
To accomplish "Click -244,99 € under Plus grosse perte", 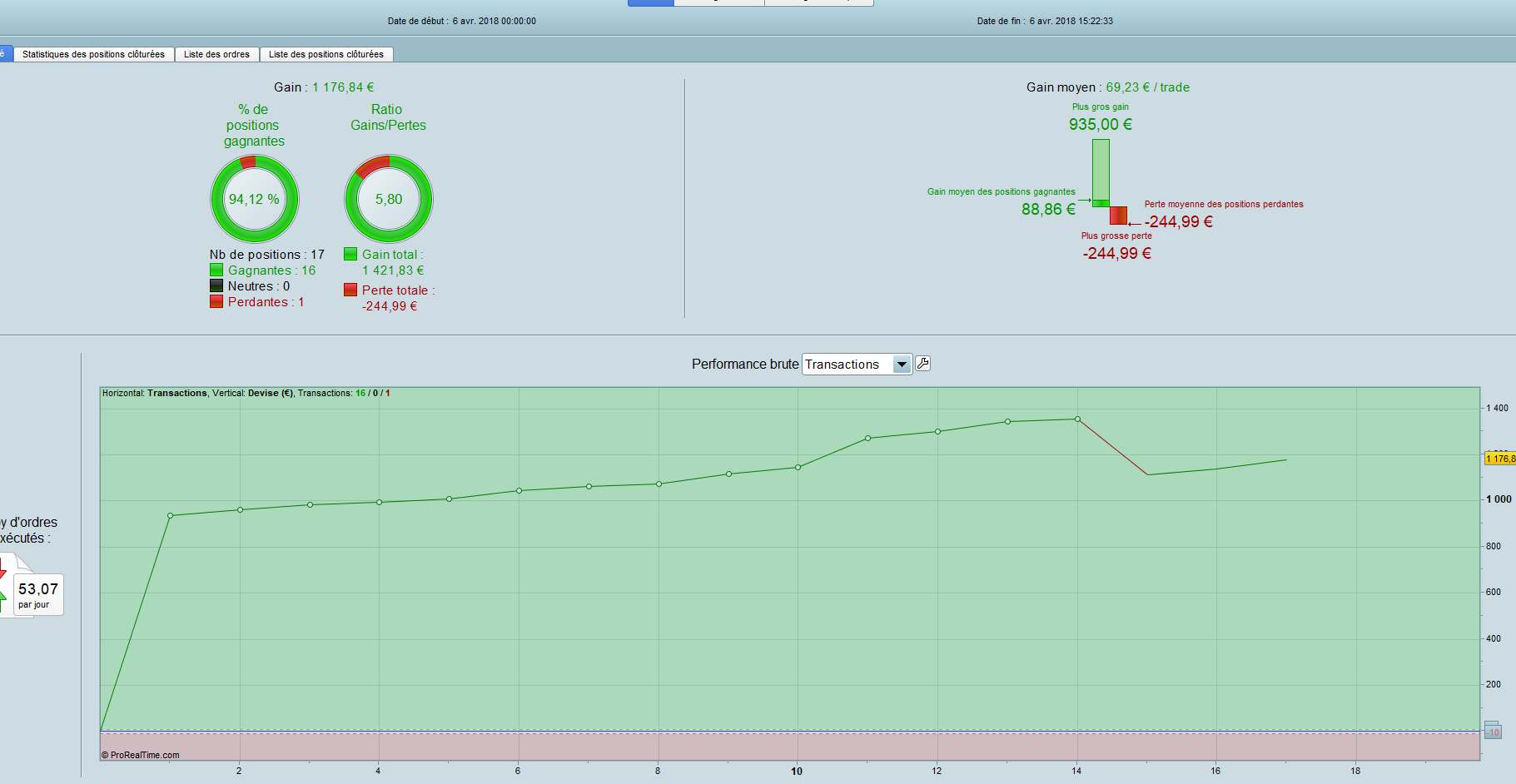I will (x=1117, y=254).
